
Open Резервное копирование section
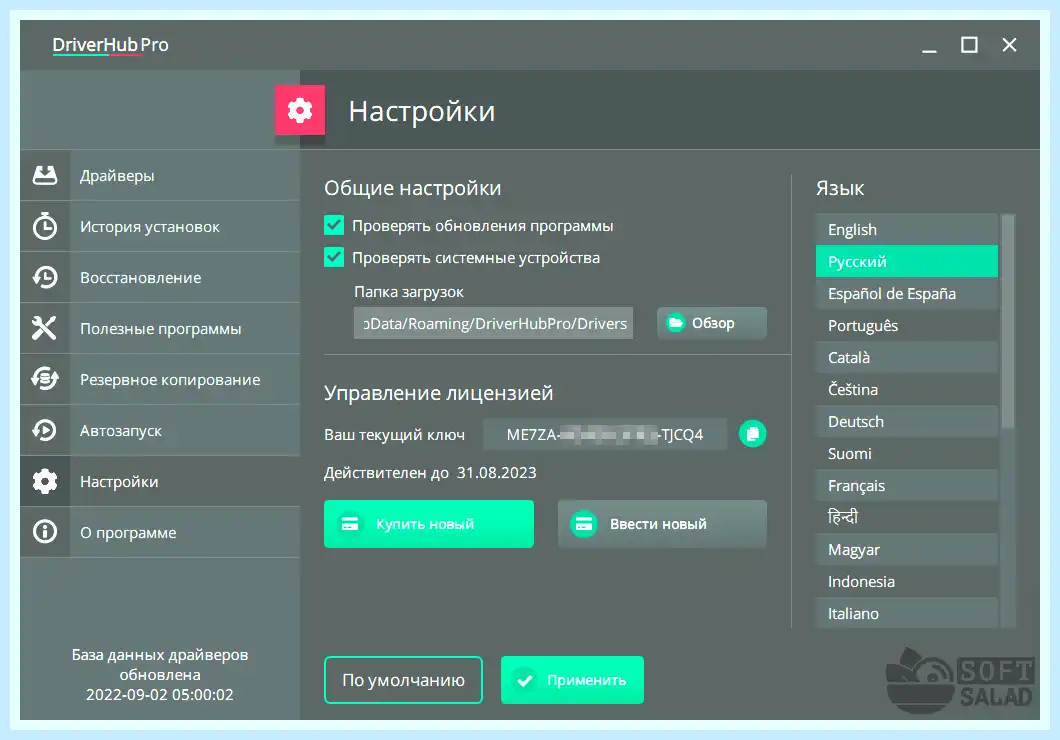click(160, 379)
